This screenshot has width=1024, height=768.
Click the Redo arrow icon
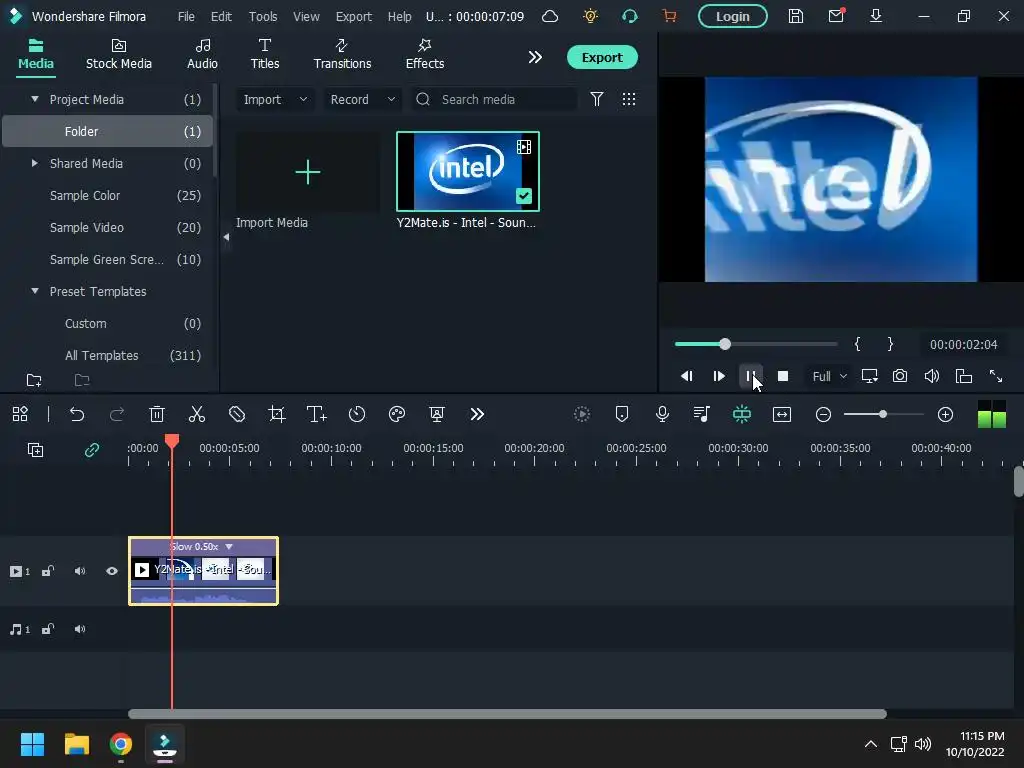click(x=117, y=414)
